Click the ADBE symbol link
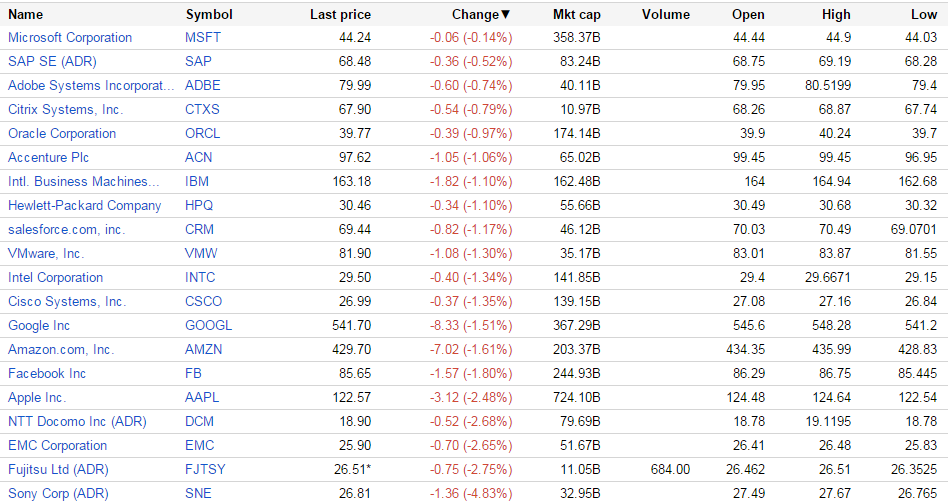 point(203,86)
